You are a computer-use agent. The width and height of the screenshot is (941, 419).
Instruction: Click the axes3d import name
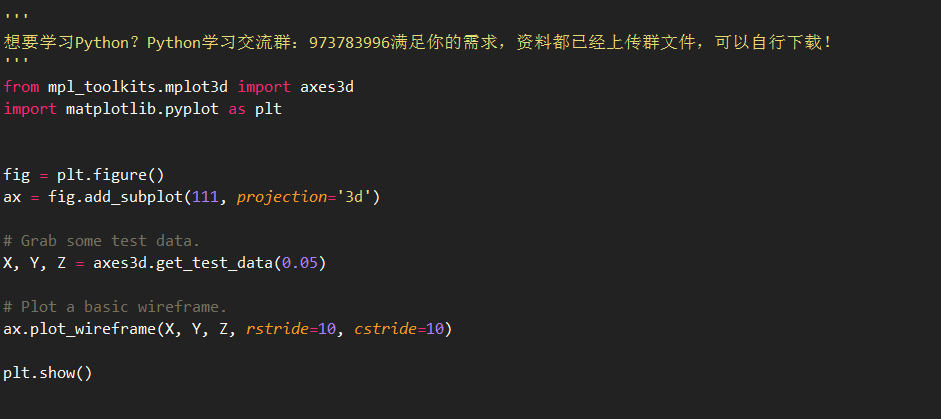tap(327, 87)
